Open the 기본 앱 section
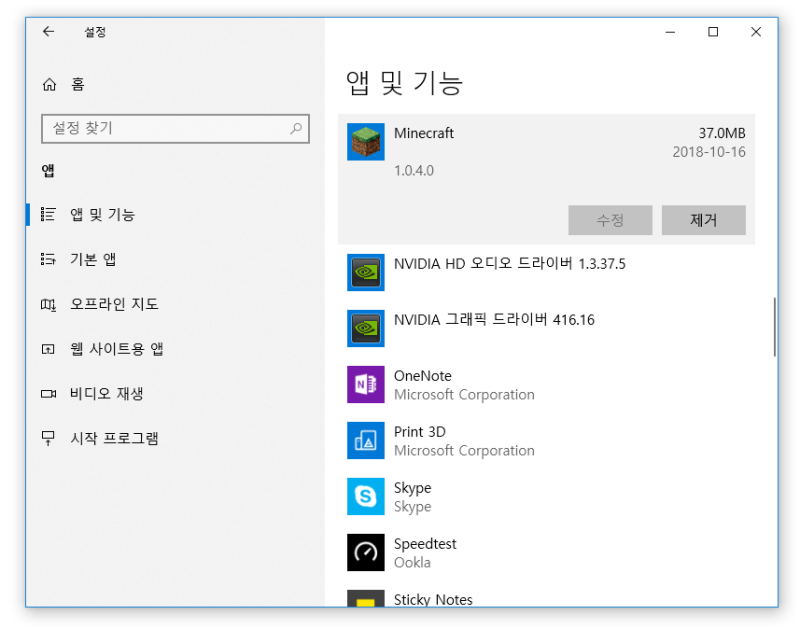Image resolution: width=800 pixels, height=629 pixels. [x=175, y=259]
